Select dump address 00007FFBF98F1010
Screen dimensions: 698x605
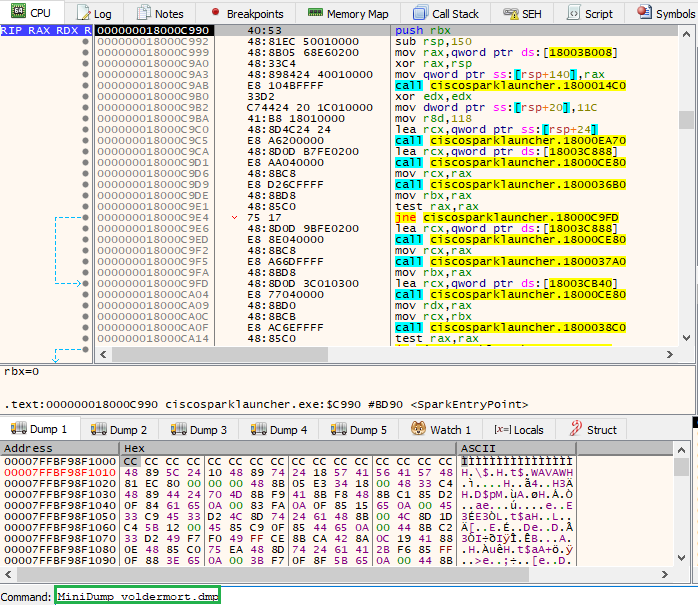click(x=60, y=472)
